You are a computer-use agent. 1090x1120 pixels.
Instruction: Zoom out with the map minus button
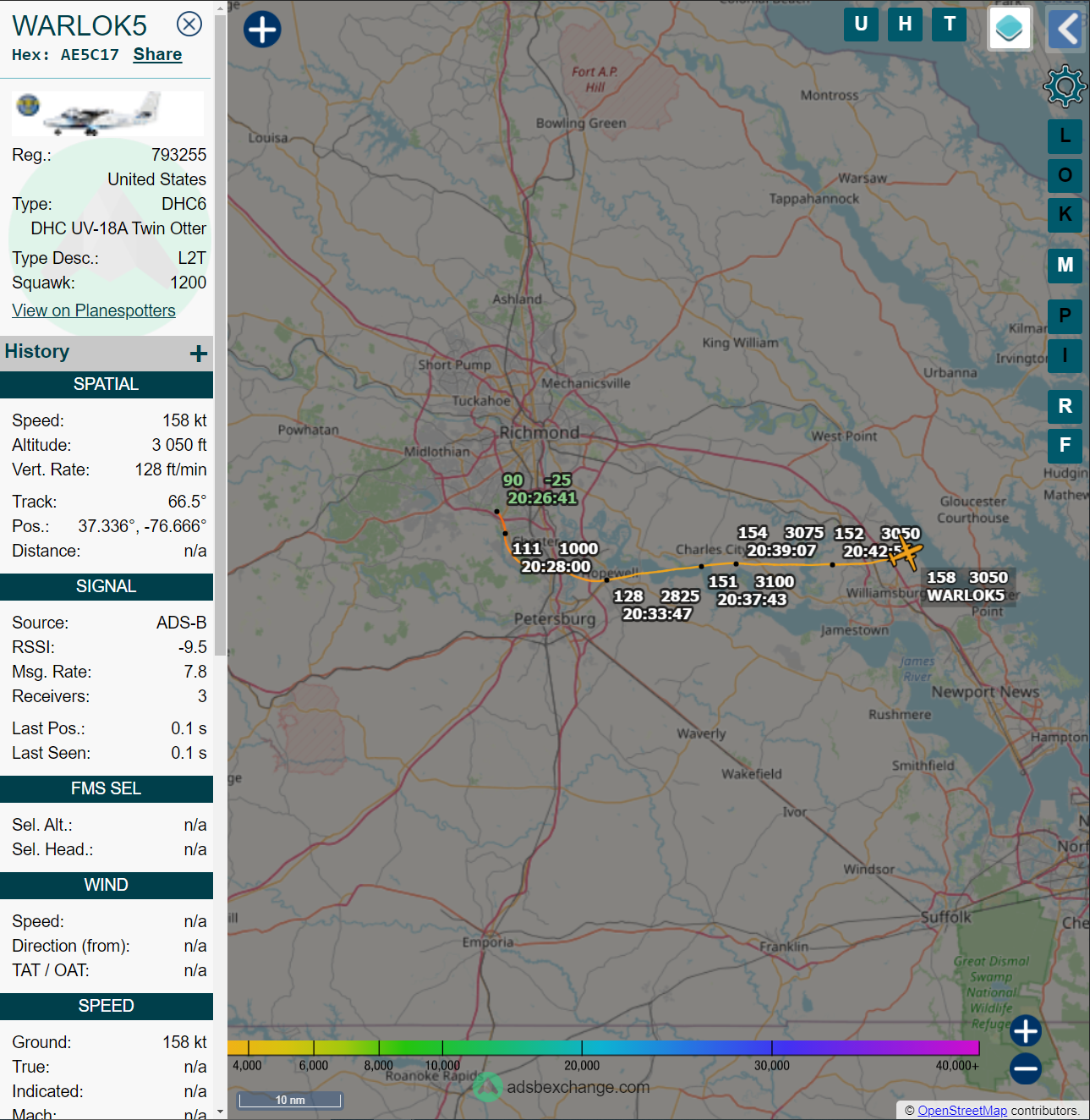point(1026,1069)
